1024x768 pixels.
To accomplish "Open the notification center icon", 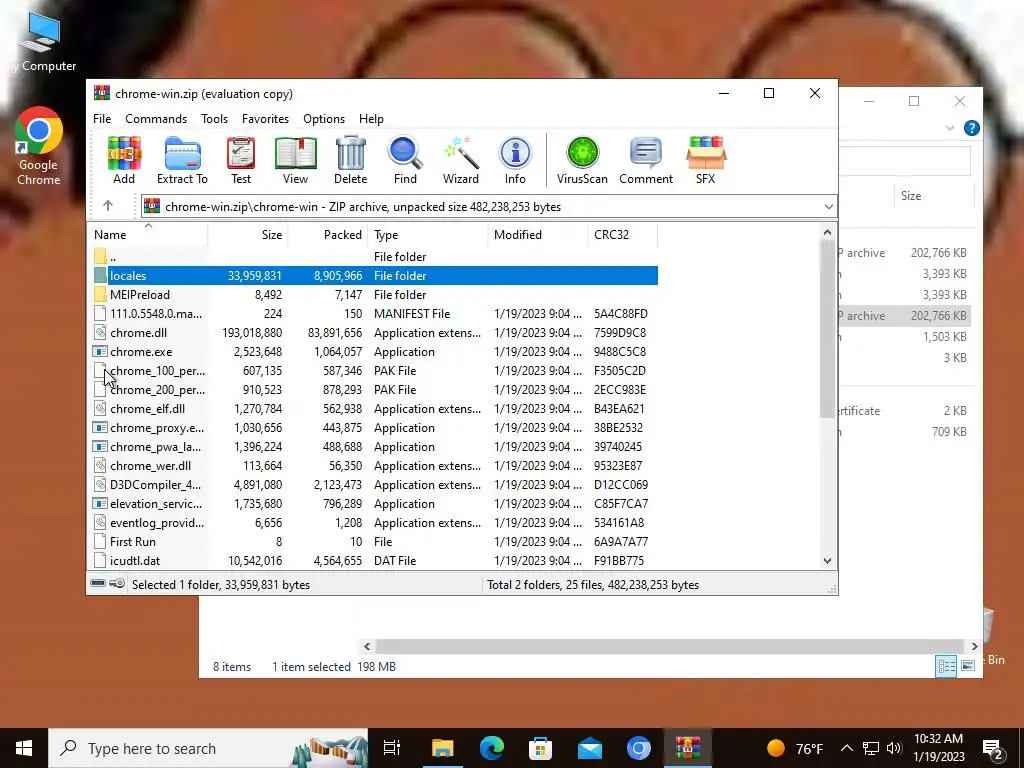I will (x=993, y=748).
